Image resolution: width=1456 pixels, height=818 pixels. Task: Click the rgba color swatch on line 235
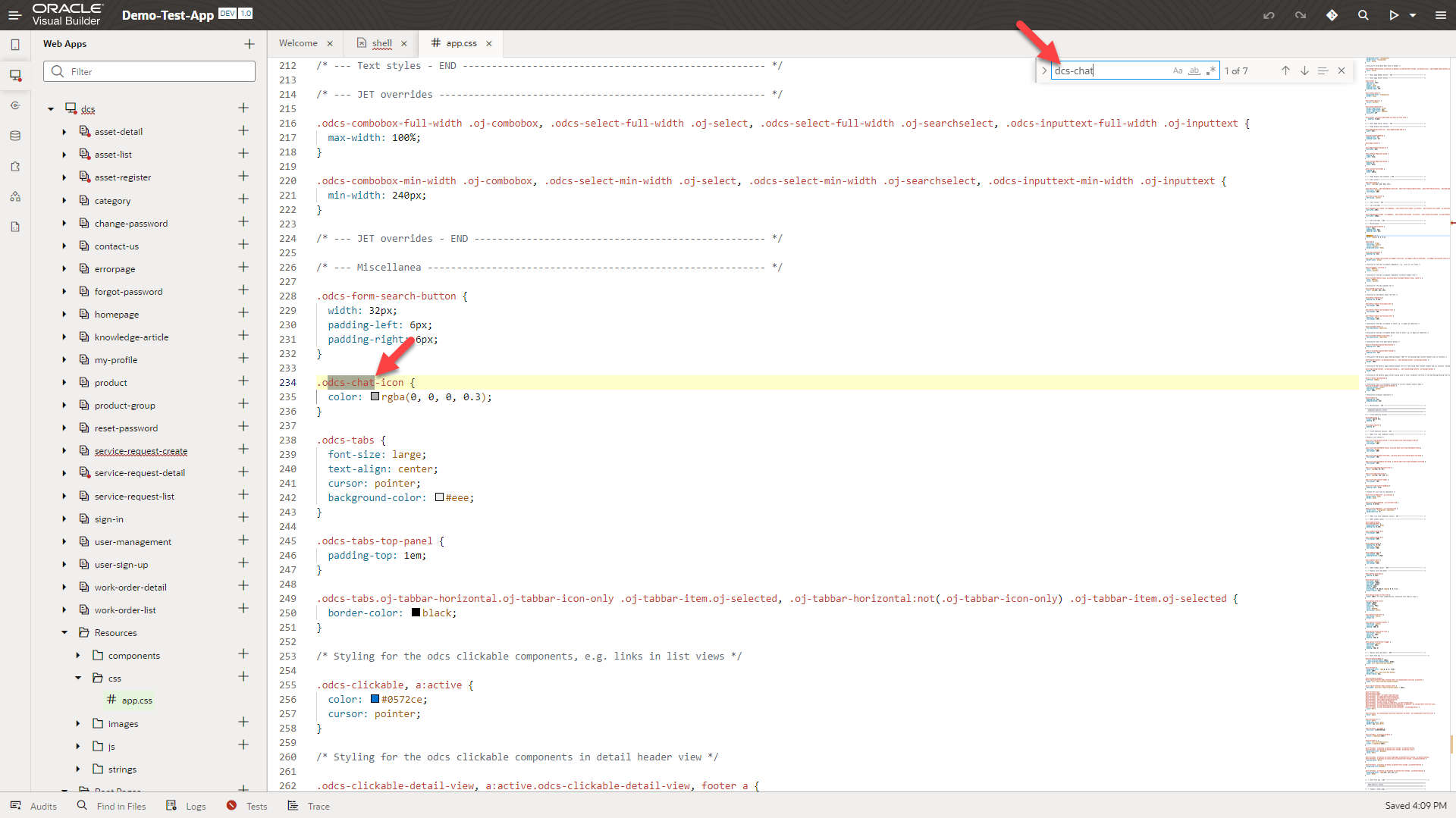click(375, 396)
